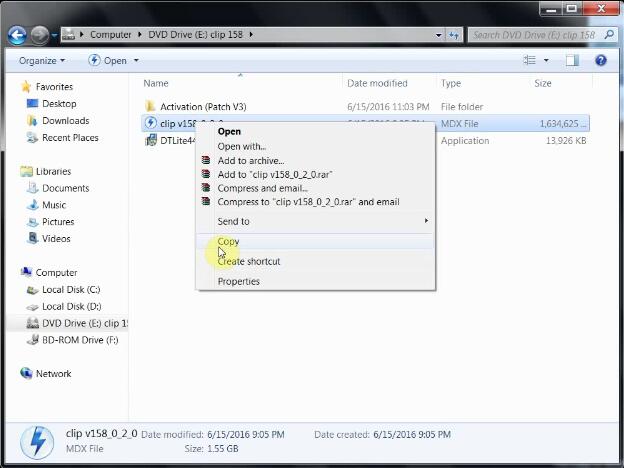This screenshot has height=468, width=624.
Task: Expand the arrow after clip 158 breadcrumb
Action: (251, 35)
